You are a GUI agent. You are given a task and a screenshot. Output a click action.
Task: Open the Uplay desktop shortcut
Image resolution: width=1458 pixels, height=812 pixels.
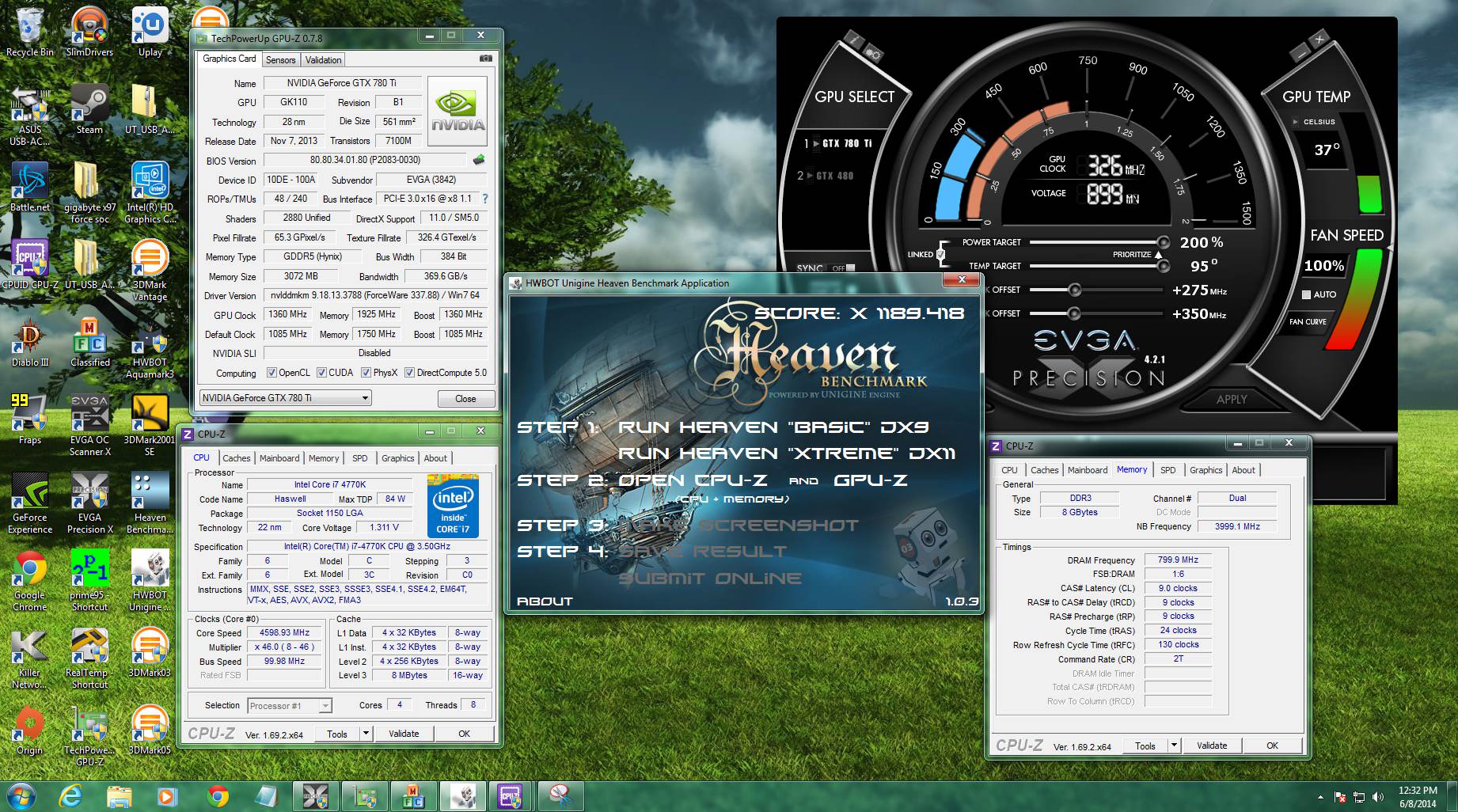point(150,32)
